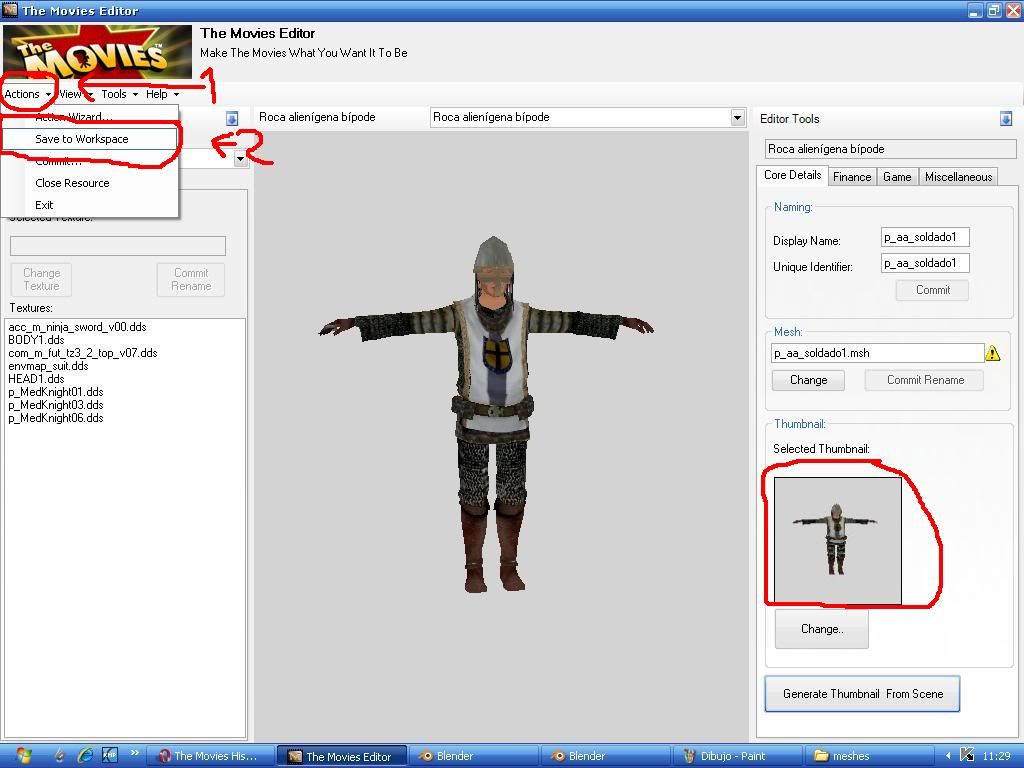Screen dimensions: 1024x768
Task: Select p_MedKnight03.dds texture
Action: coord(56,405)
